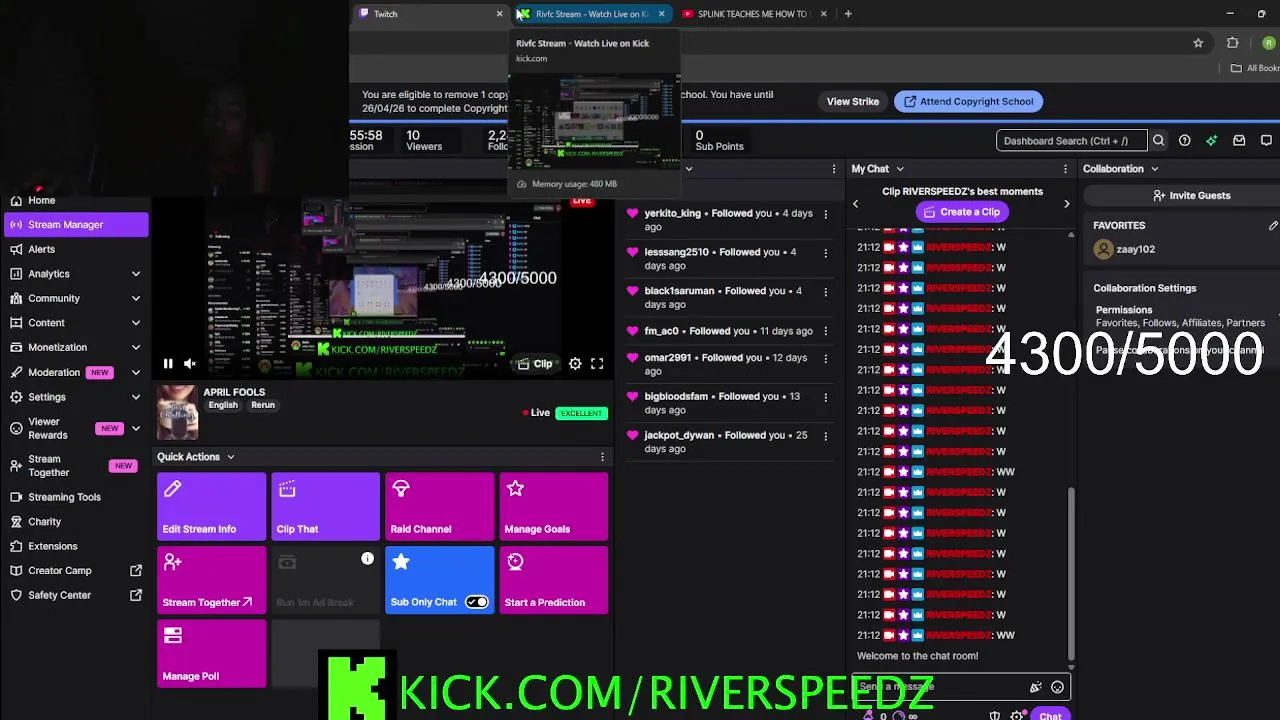Open the whispers speech-bubble icon

(x=1266, y=141)
